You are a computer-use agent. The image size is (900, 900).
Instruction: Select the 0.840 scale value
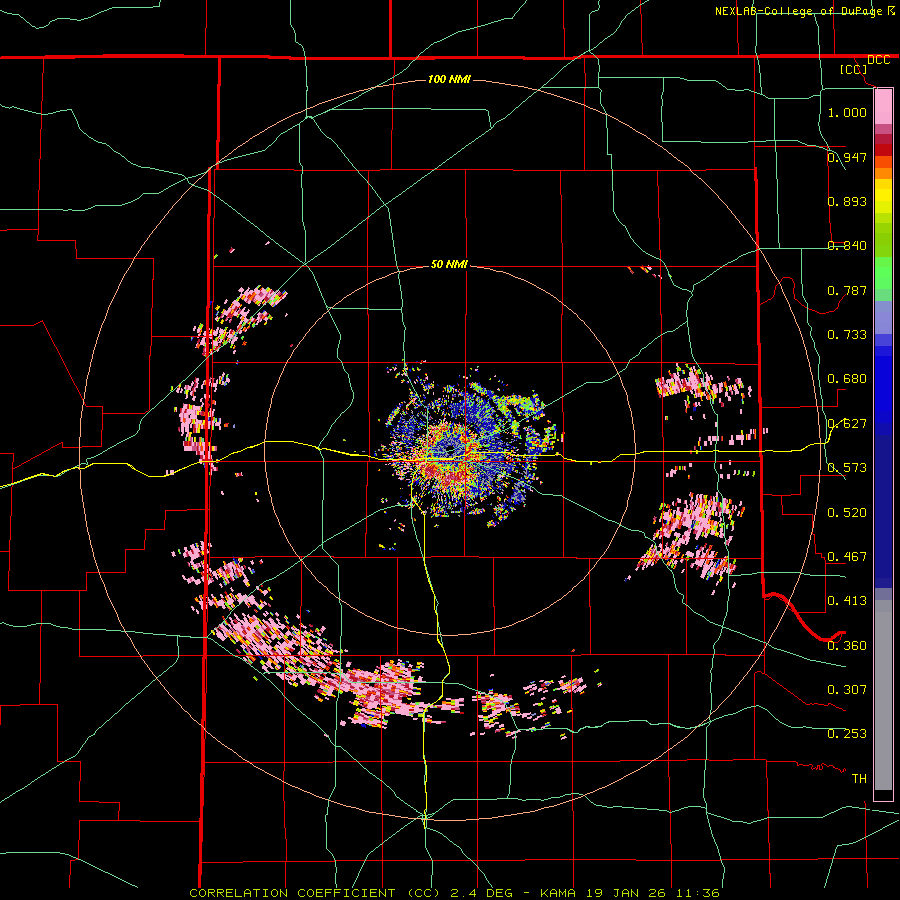(x=847, y=245)
